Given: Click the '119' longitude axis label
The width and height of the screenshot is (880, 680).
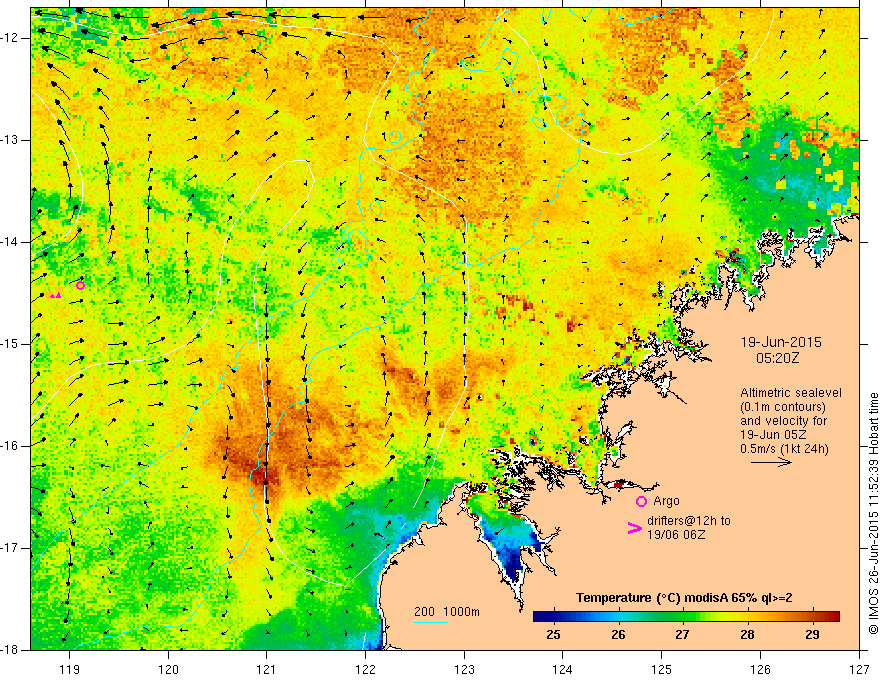Looking at the screenshot, I should tap(70, 669).
